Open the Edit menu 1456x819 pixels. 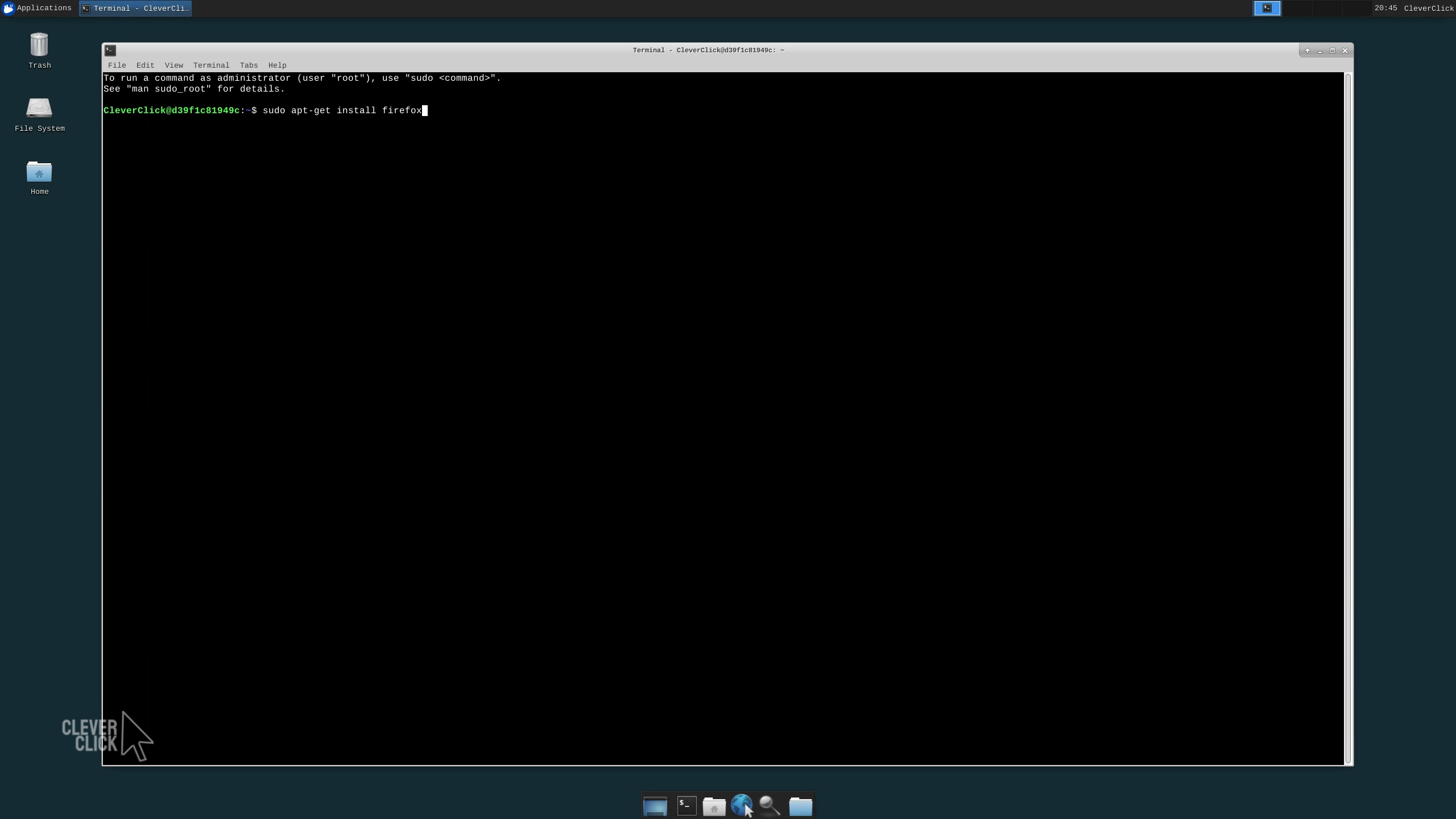tap(145, 65)
